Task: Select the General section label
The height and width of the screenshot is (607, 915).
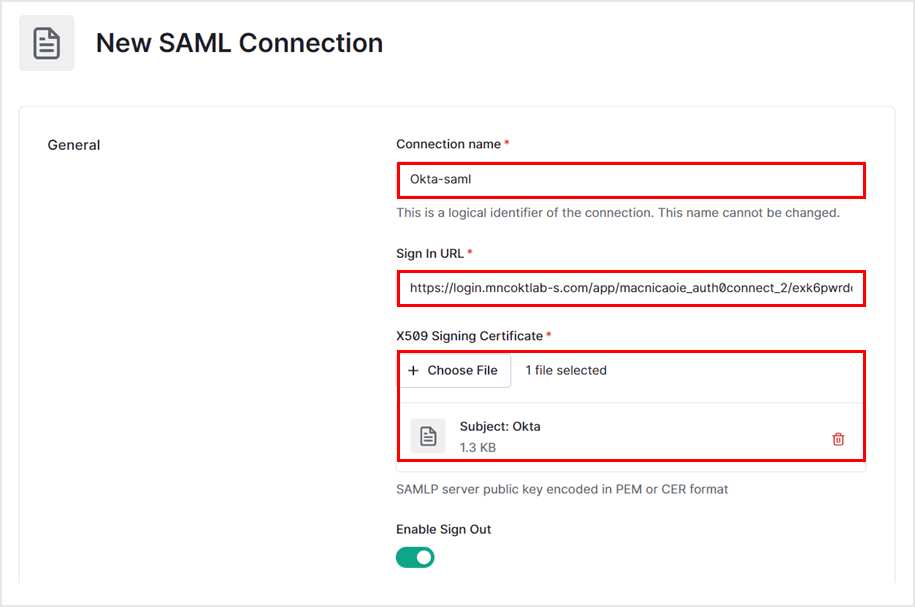Action: click(x=74, y=145)
